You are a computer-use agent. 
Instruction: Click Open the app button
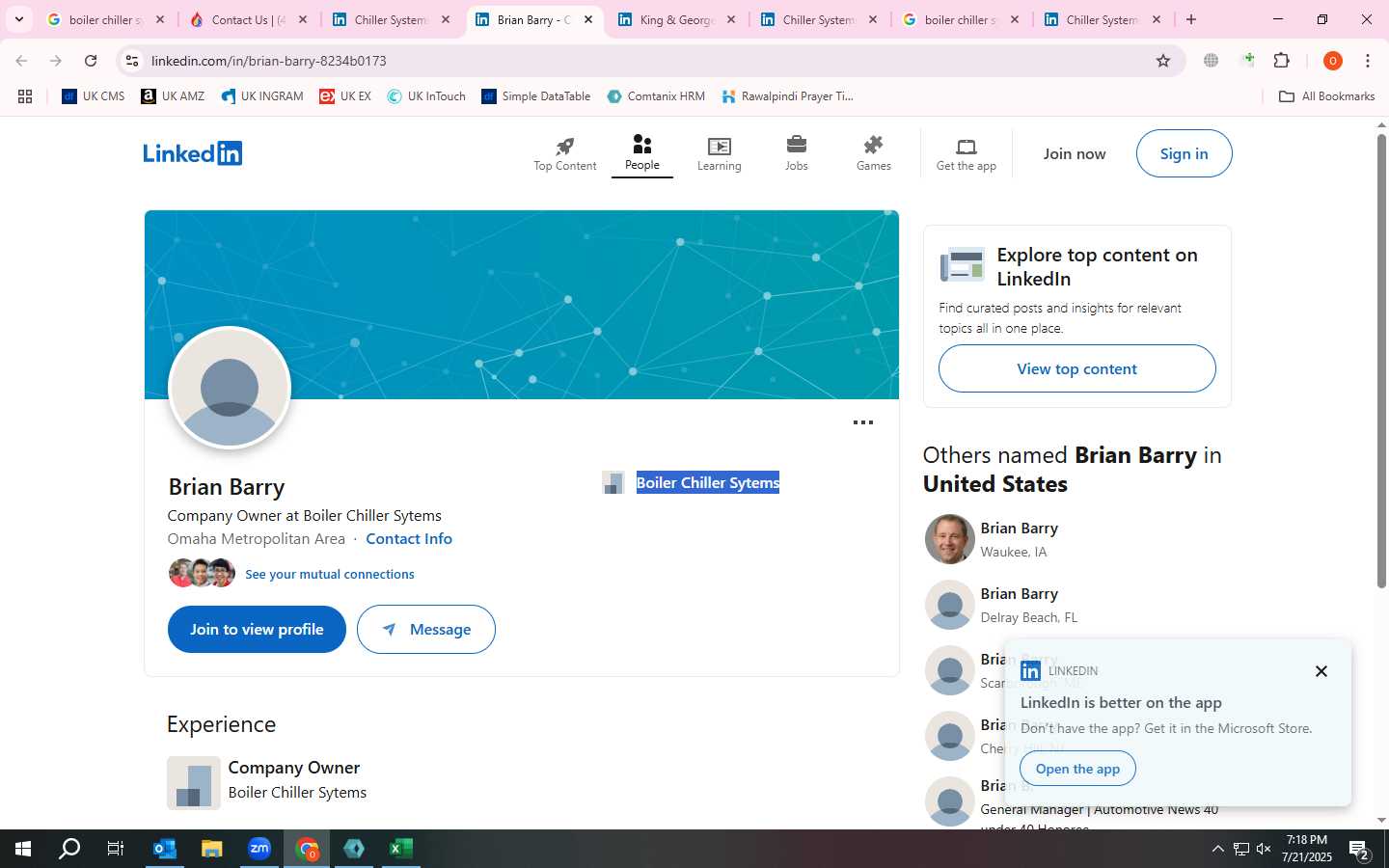click(1077, 769)
